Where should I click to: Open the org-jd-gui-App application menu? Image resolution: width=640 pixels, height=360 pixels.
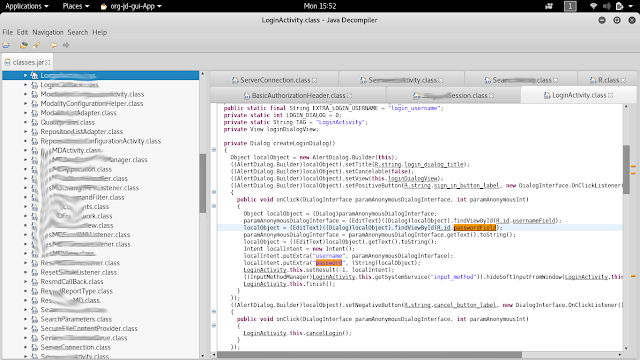point(131,6)
